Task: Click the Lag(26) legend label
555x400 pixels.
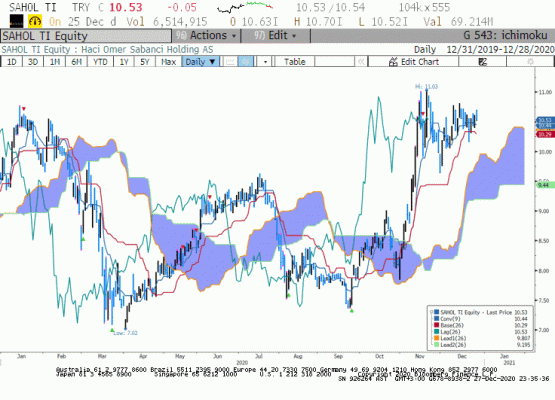Action: click(450, 332)
